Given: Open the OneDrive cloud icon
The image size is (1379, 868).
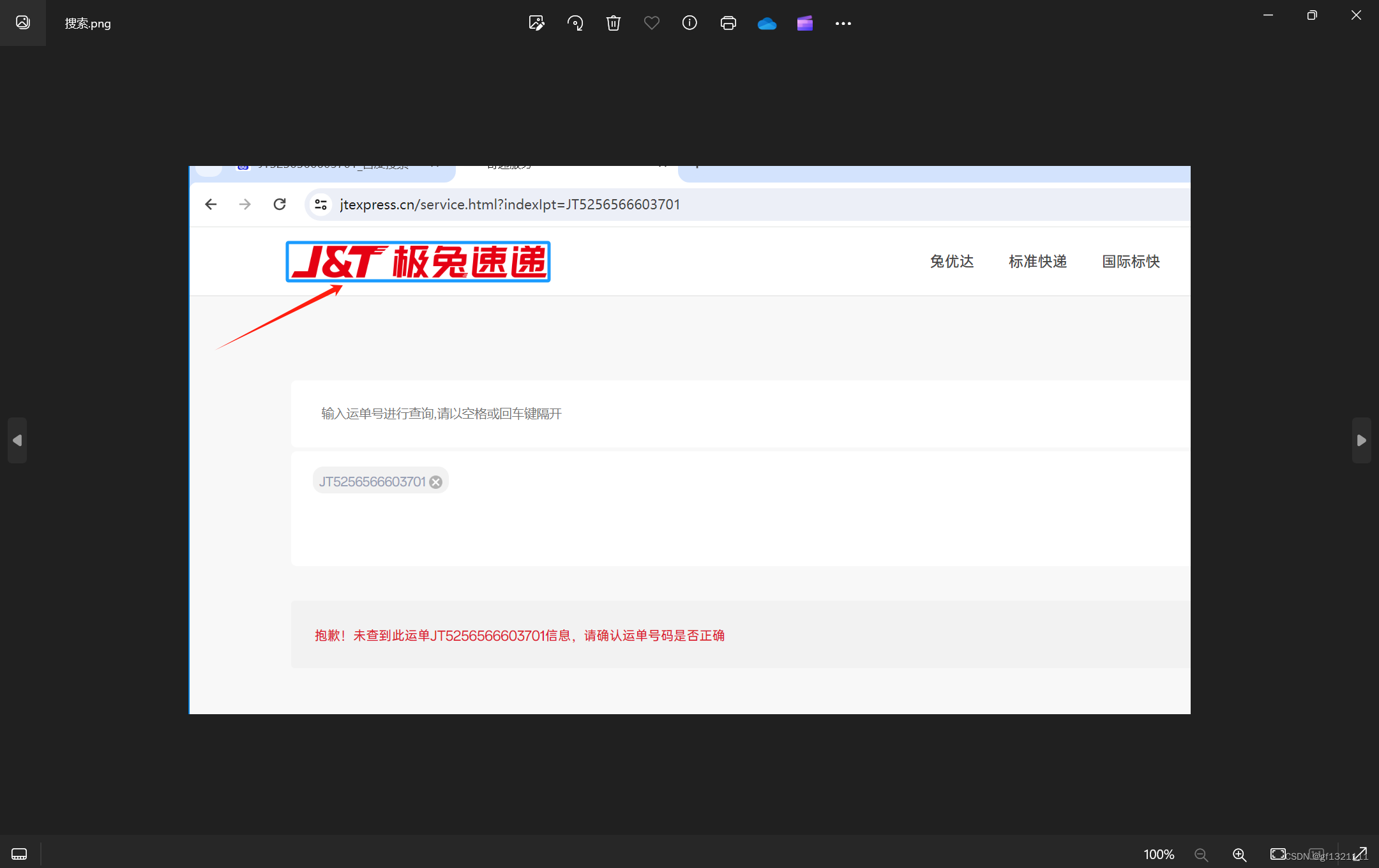Looking at the screenshot, I should (x=767, y=24).
